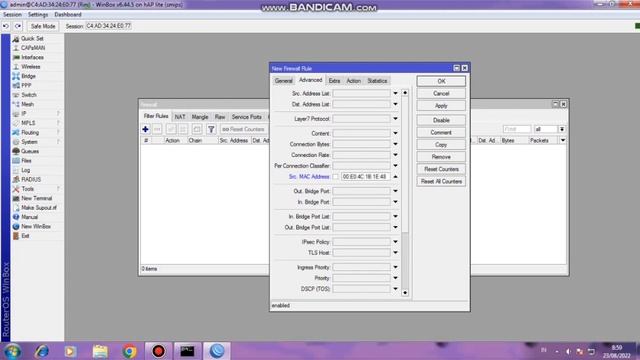The height and width of the screenshot is (360, 640).
Task: Switch to General tab
Action: (x=284, y=81)
